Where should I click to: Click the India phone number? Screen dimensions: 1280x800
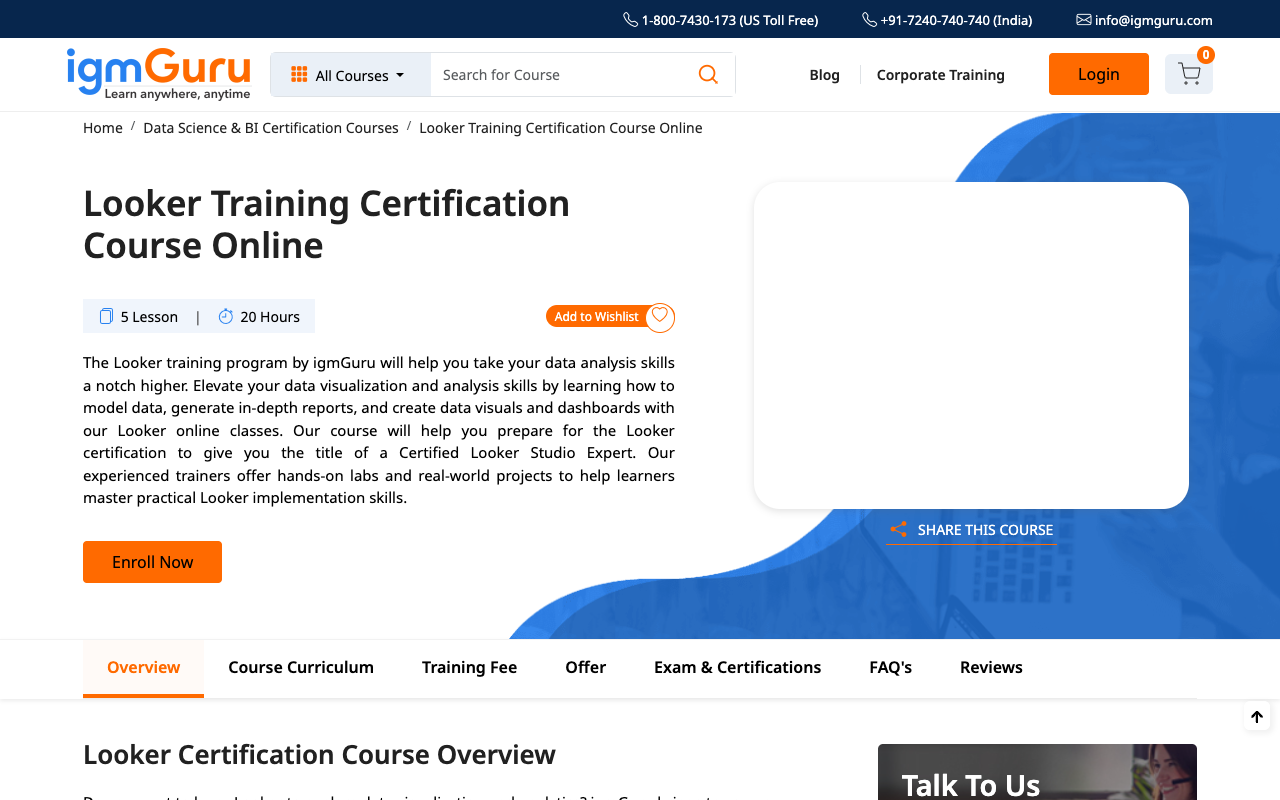(947, 20)
